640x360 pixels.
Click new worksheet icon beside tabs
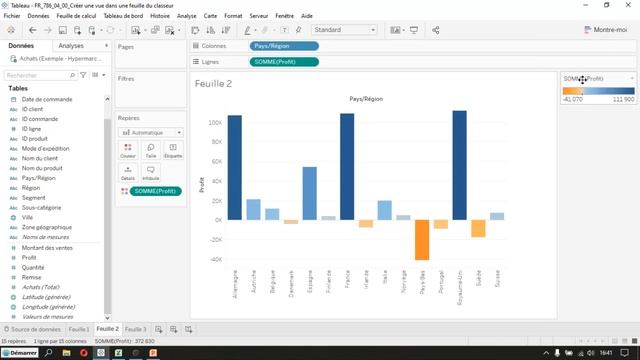pos(158,329)
